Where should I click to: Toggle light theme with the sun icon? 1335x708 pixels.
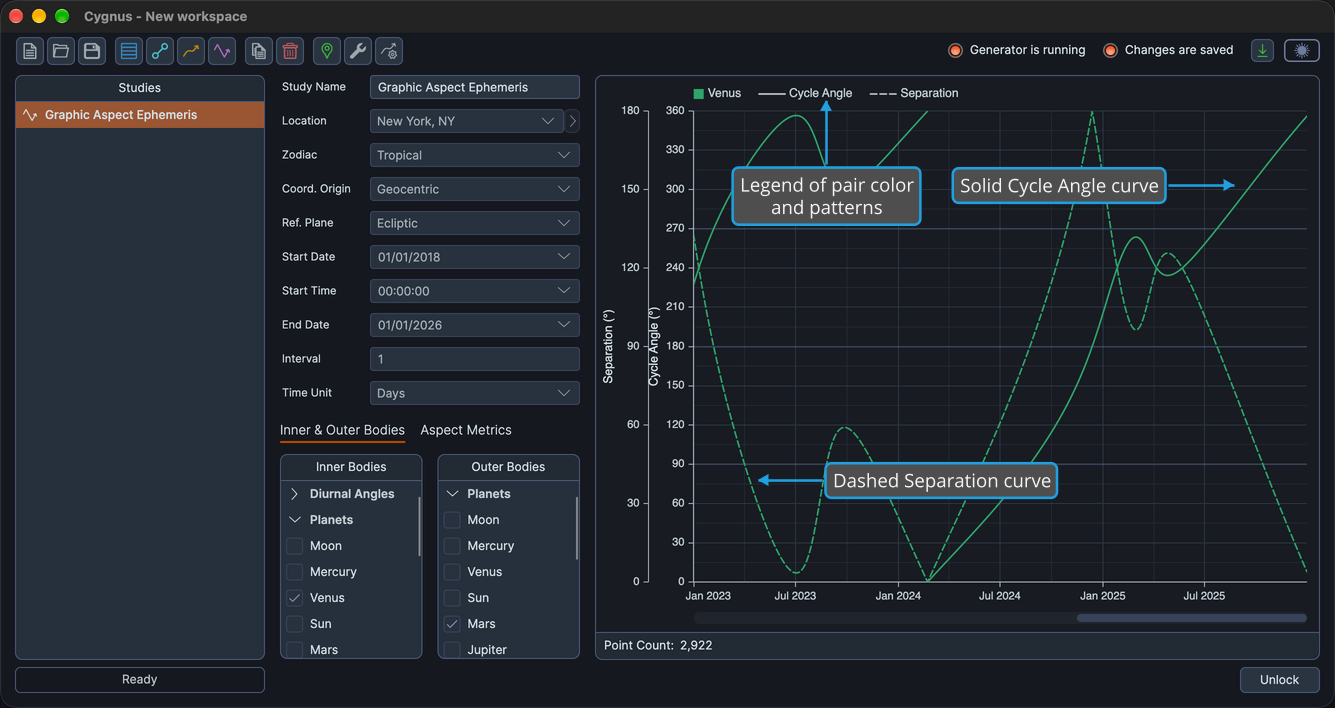[1302, 50]
